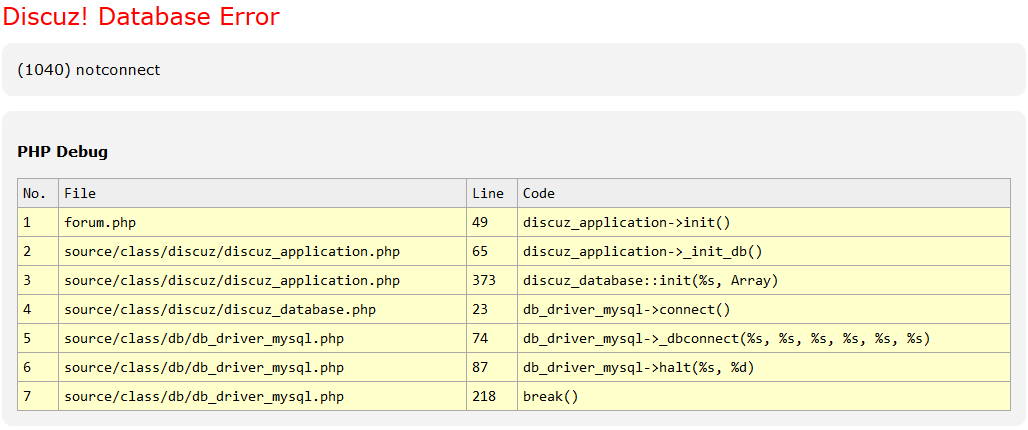The height and width of the screenshot is (430, 1028).
Task: Click the 'Code' column header
Action: click(764, 193)
